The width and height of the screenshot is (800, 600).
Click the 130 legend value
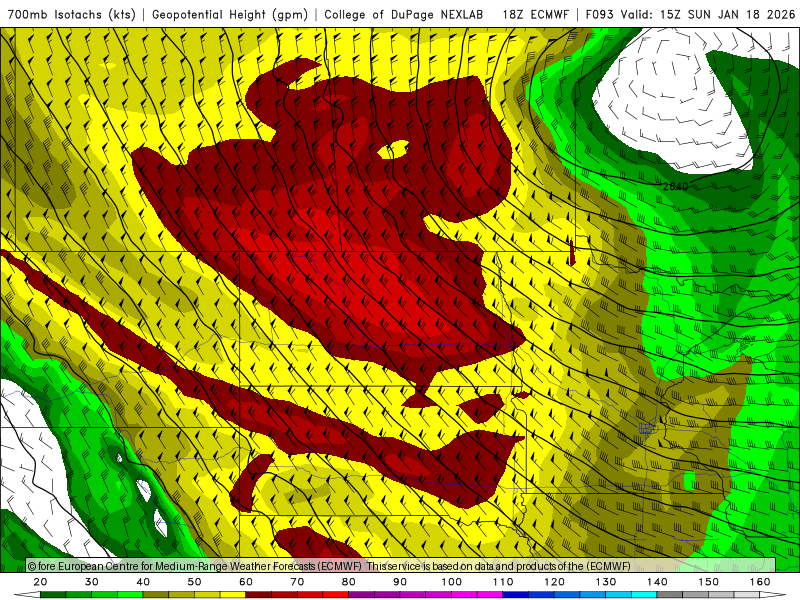pyautogui.click(x=606, y=582)
